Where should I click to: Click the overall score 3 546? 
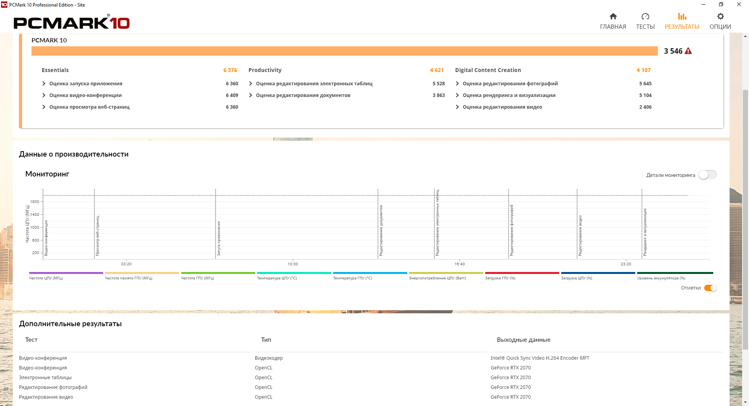tap(673, 51)
